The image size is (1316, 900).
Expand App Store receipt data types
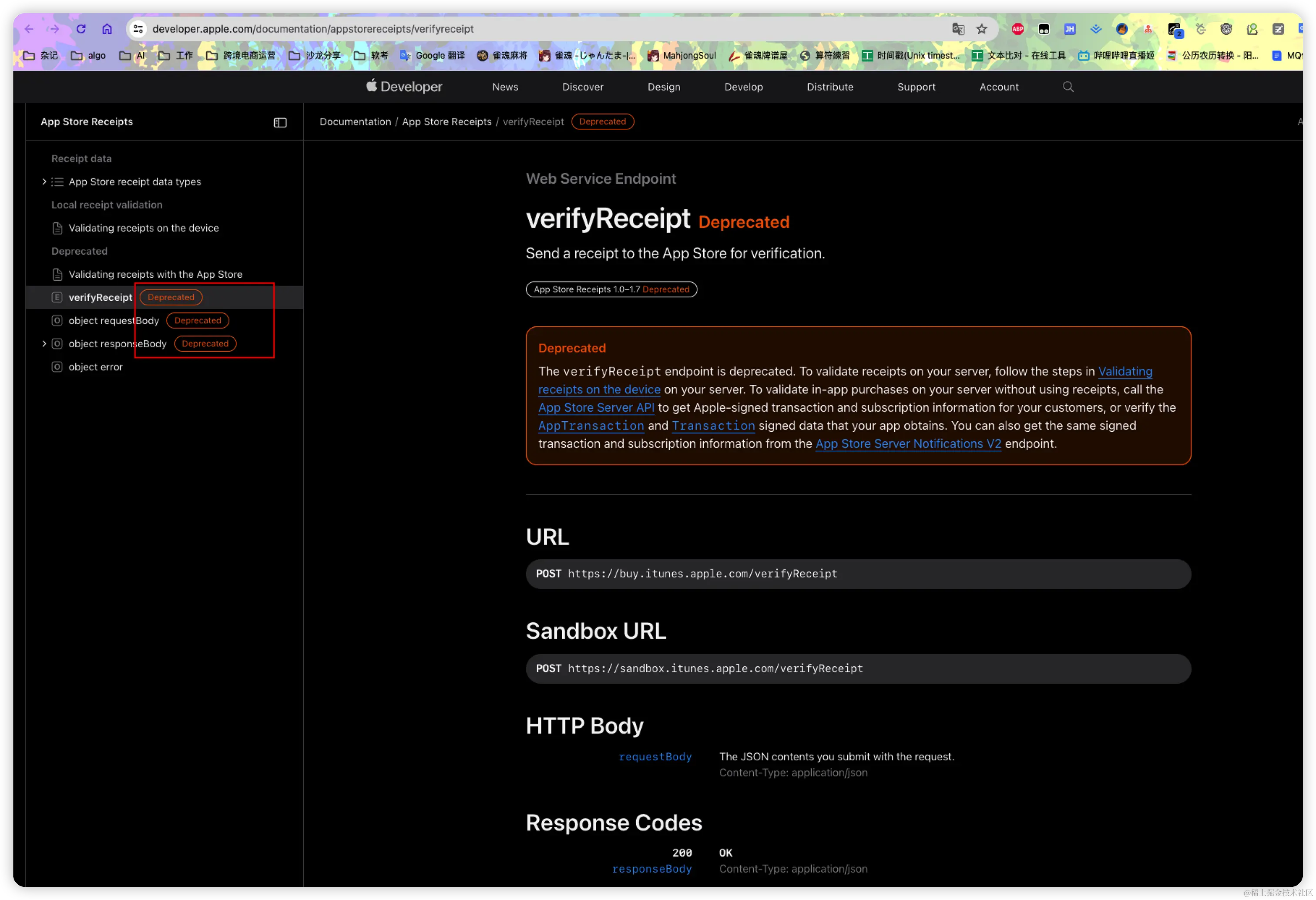[44, 182]
